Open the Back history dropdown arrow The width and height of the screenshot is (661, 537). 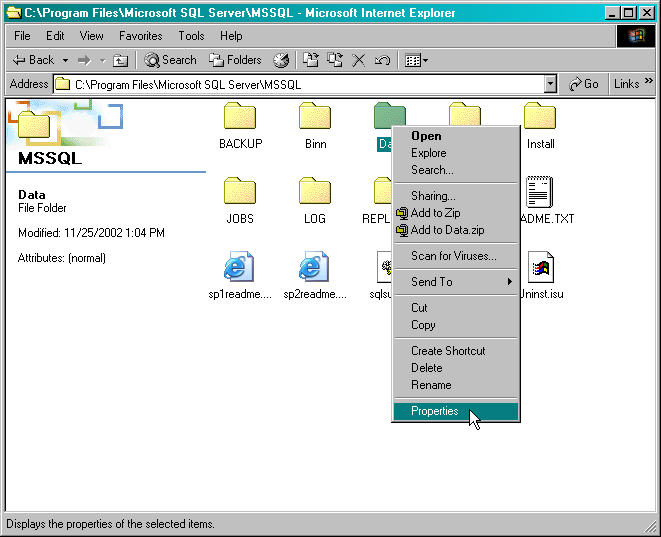point(65,61)
